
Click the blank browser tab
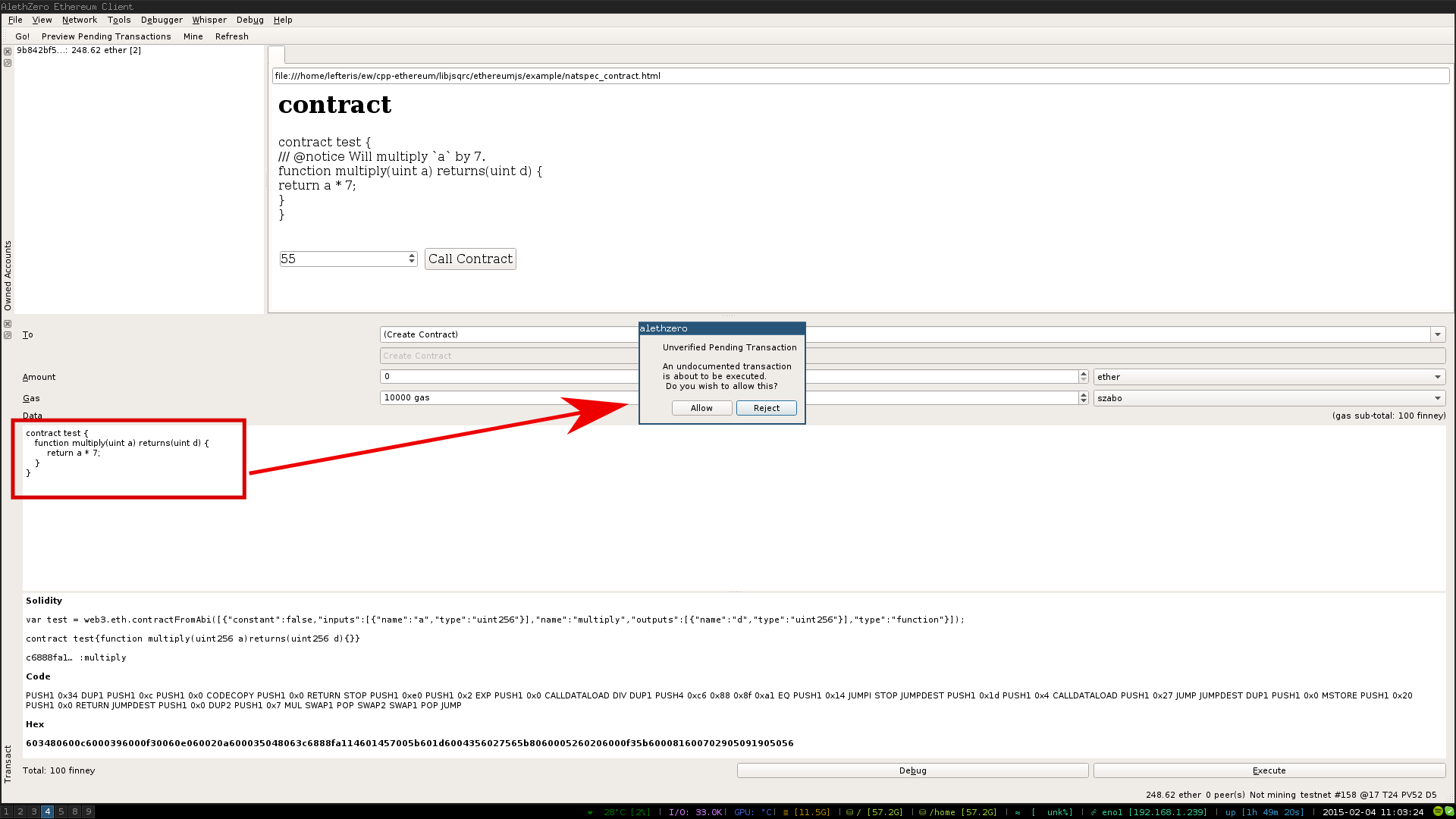coord(277,55)
